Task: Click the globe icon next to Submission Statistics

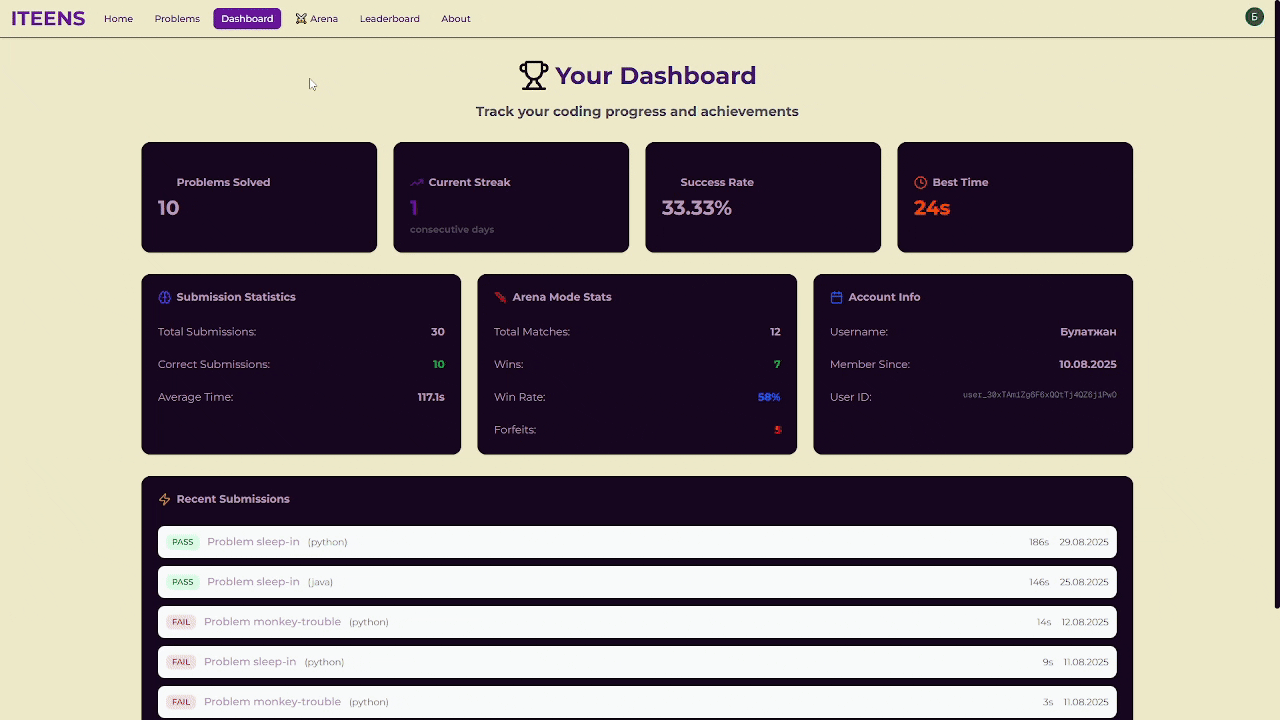Action: (163, 296)
